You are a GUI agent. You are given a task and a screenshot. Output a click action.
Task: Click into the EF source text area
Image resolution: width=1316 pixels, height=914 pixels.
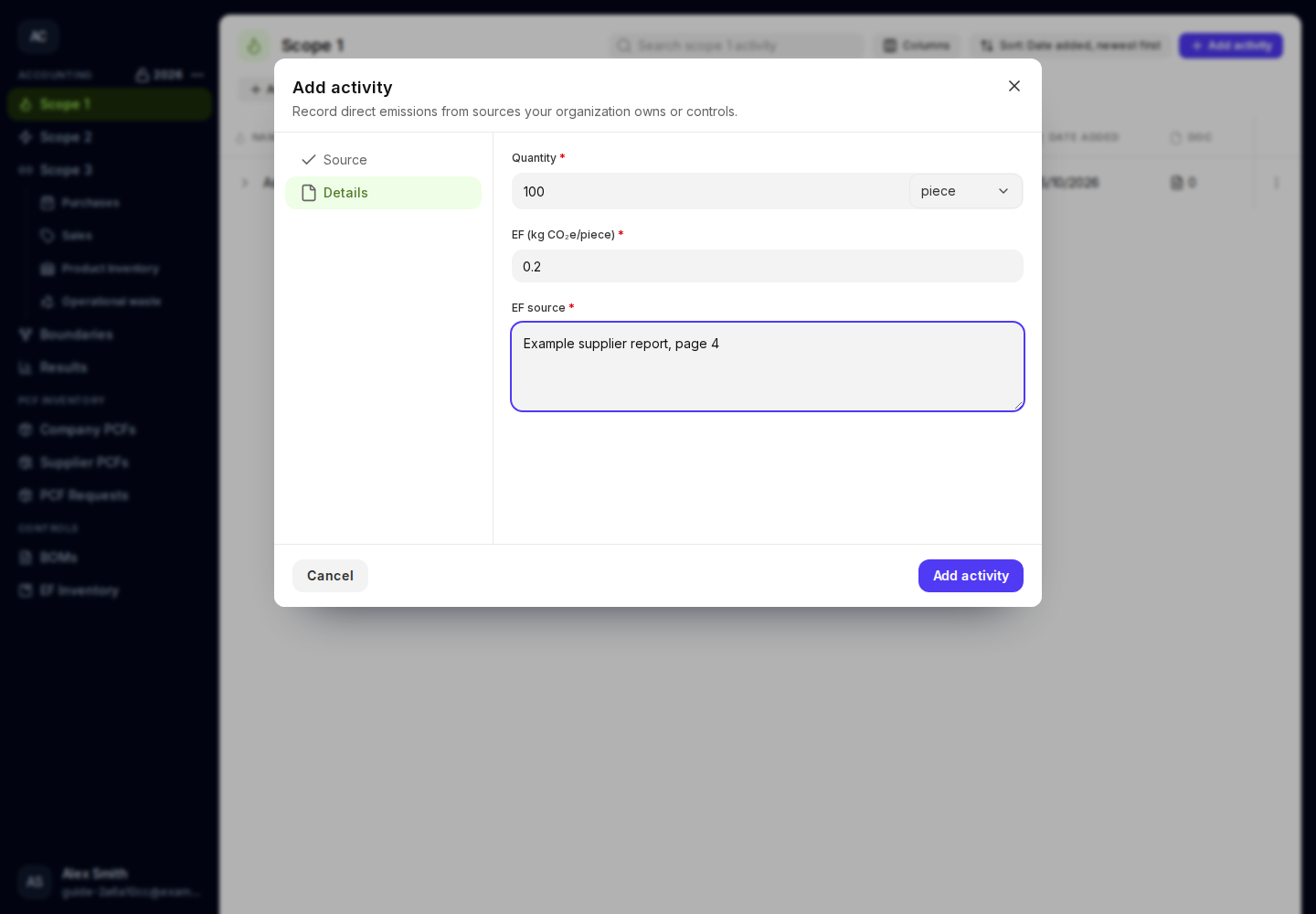pyautogui.click(x=768, y=367)
